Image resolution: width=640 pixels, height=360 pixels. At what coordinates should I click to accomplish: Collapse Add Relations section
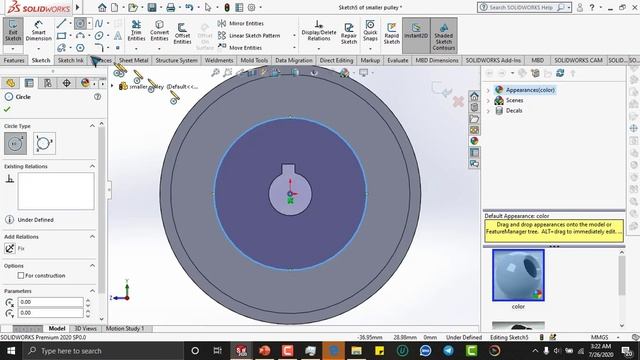coord(92,236)
